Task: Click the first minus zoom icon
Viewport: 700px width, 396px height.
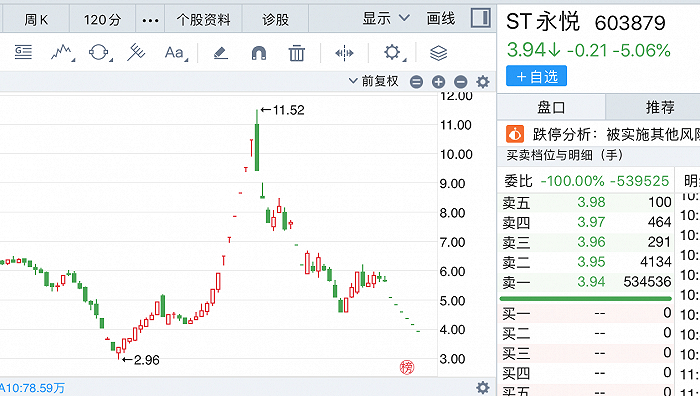Action: pyautogui.click(x=417, y=82)
